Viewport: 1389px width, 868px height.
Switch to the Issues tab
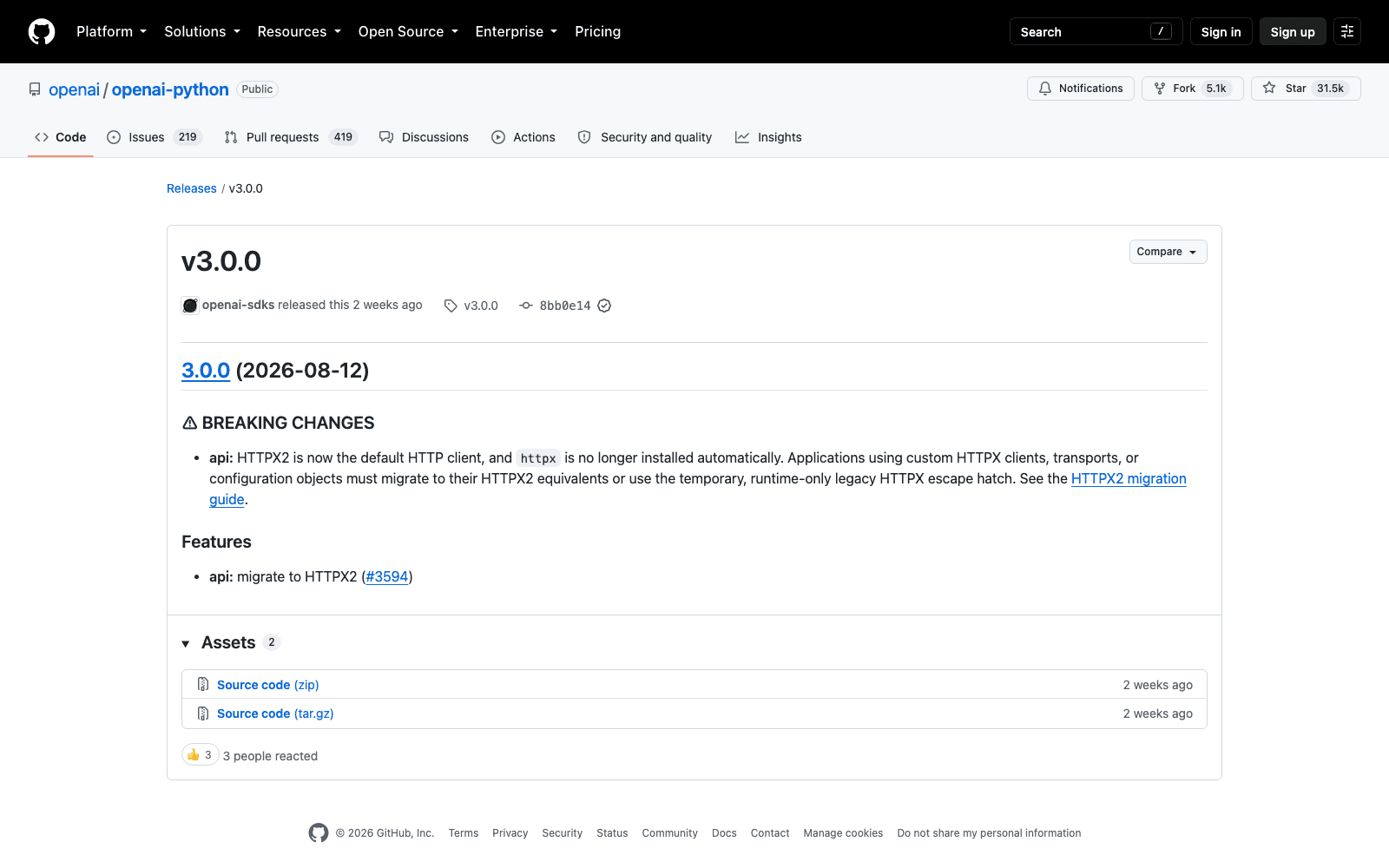coord(155,137)
